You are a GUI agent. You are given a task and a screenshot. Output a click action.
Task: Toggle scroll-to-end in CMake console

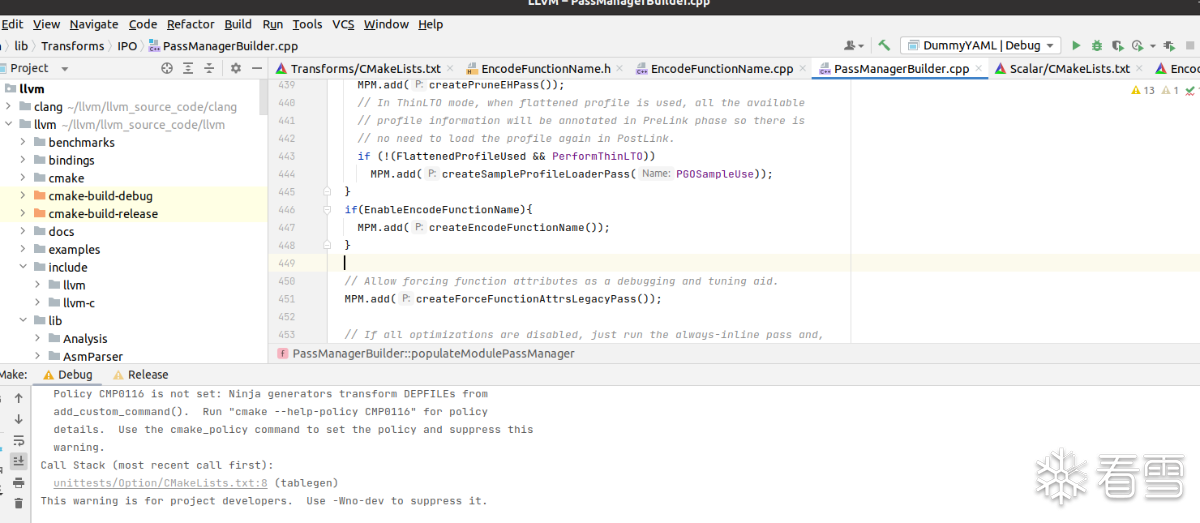click(x=18, y=461)
